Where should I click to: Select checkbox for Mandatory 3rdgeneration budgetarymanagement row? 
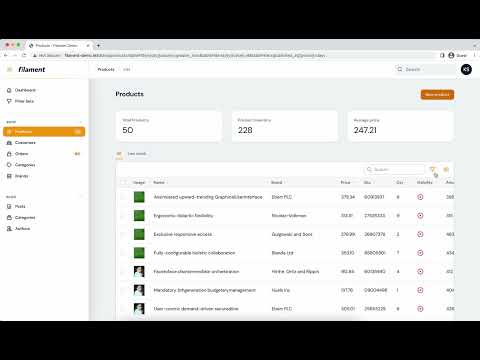coord(123,290)
